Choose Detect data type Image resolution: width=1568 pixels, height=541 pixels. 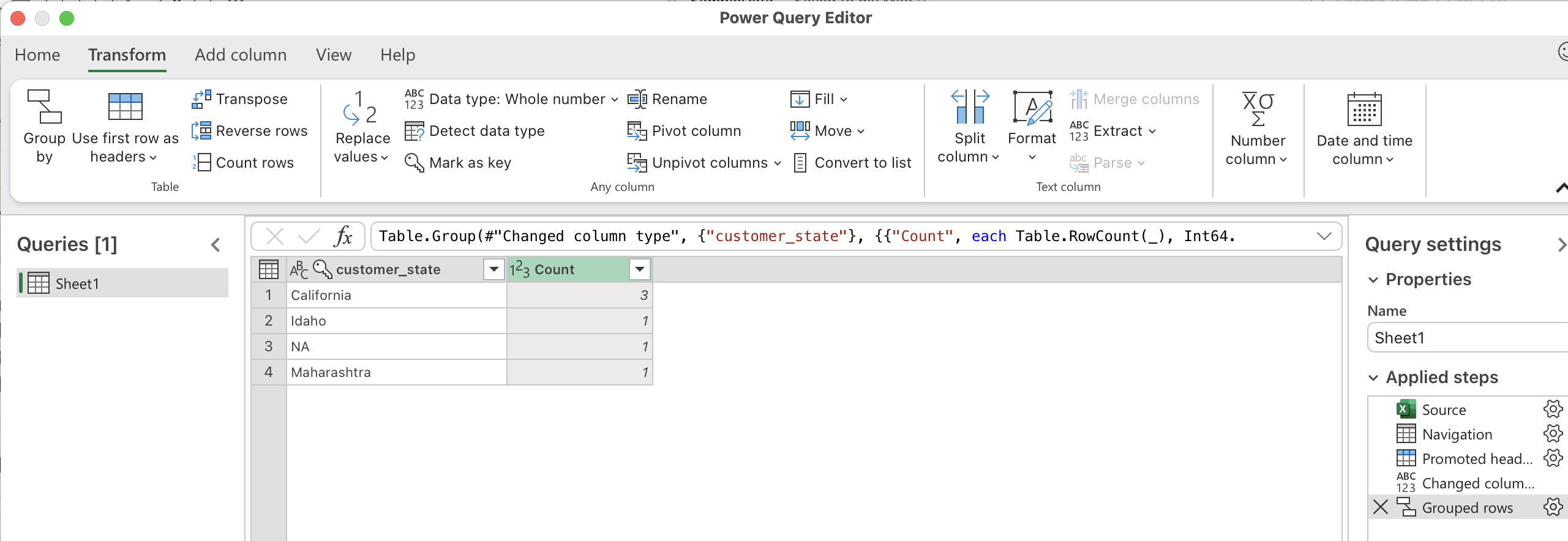point(475,131)
